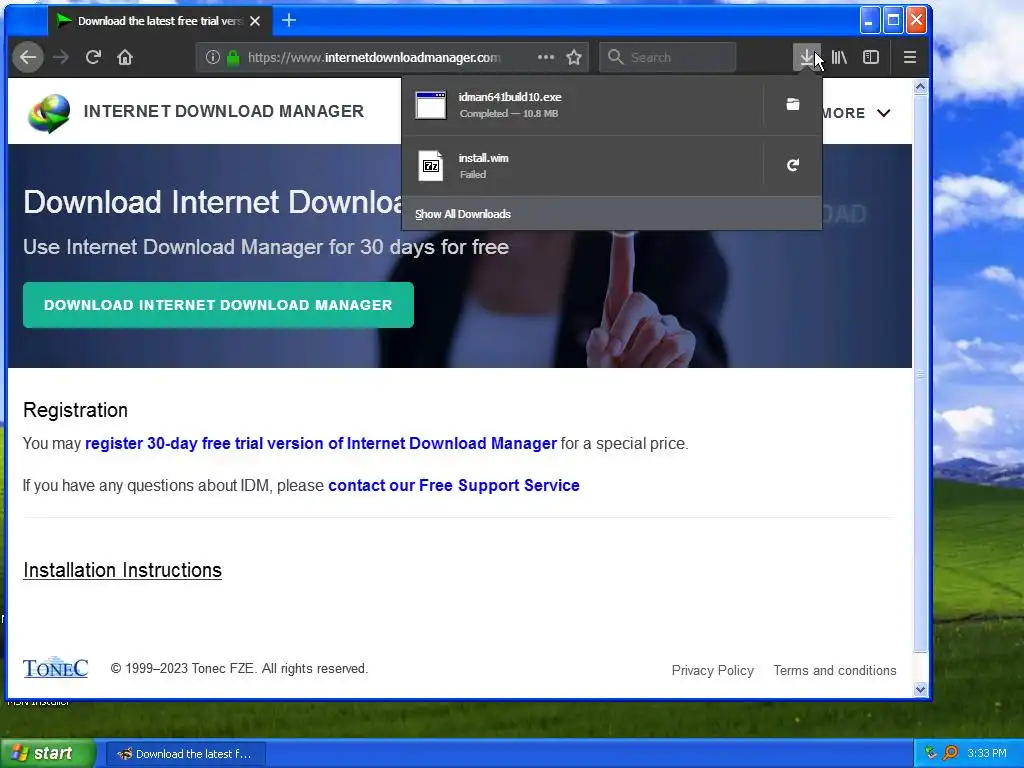Toggle the Downloads panel toolbar button

tap(807, 57)
